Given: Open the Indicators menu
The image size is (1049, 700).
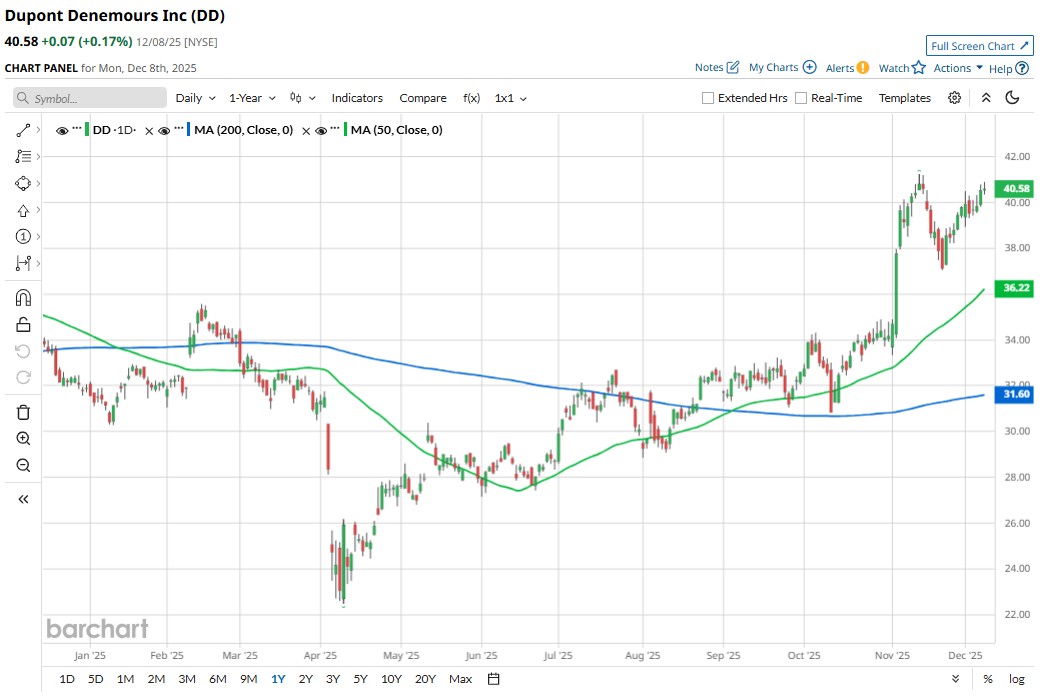Looking at the screenshot, I should point(357,98).
